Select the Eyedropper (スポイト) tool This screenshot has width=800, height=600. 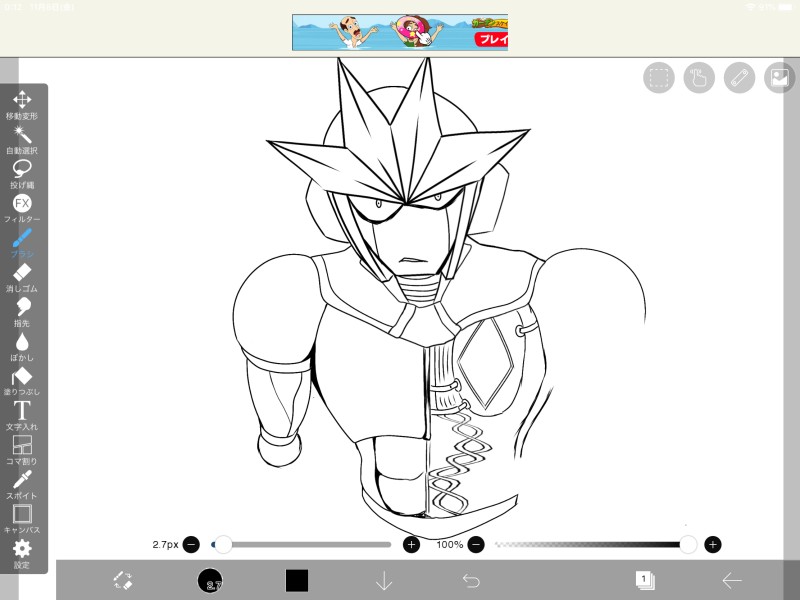[x=22, y=484]
